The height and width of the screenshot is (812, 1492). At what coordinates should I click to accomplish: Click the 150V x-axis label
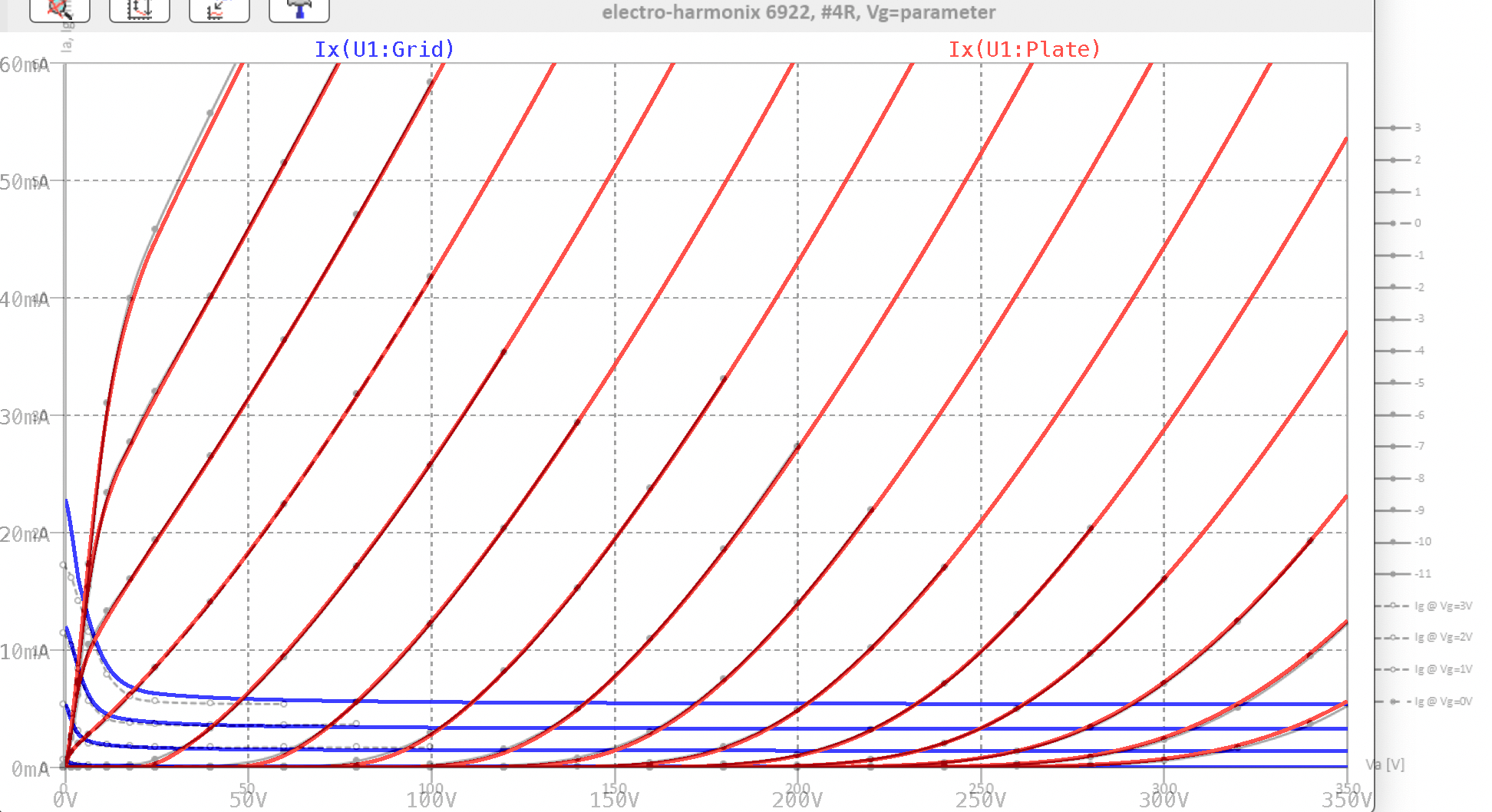(x=615, y=800)
